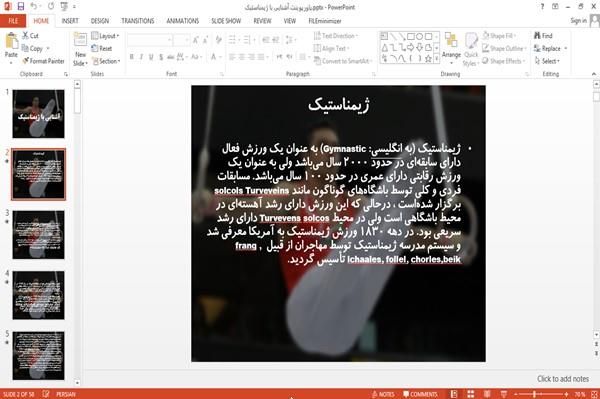
Task: Toggle the Comments pane in status bar
Action: click(x=420, y=394)
